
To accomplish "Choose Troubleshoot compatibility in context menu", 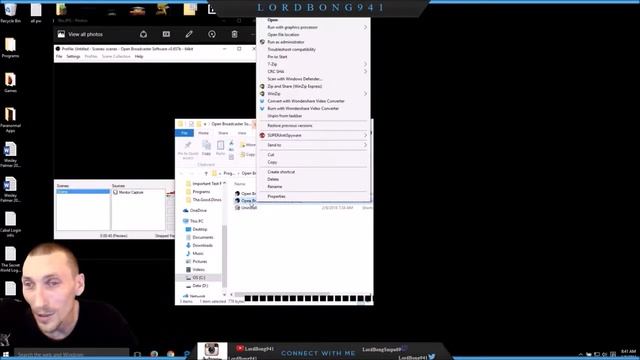I will point(313,49).
